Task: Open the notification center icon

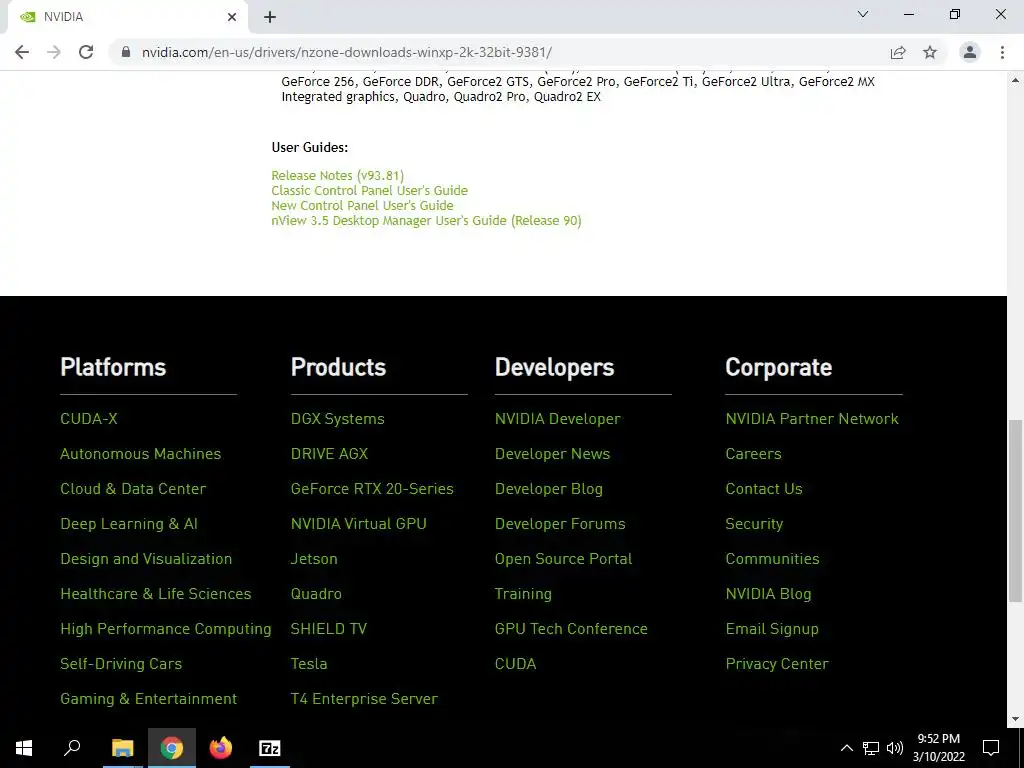Action: pos(991,748)
